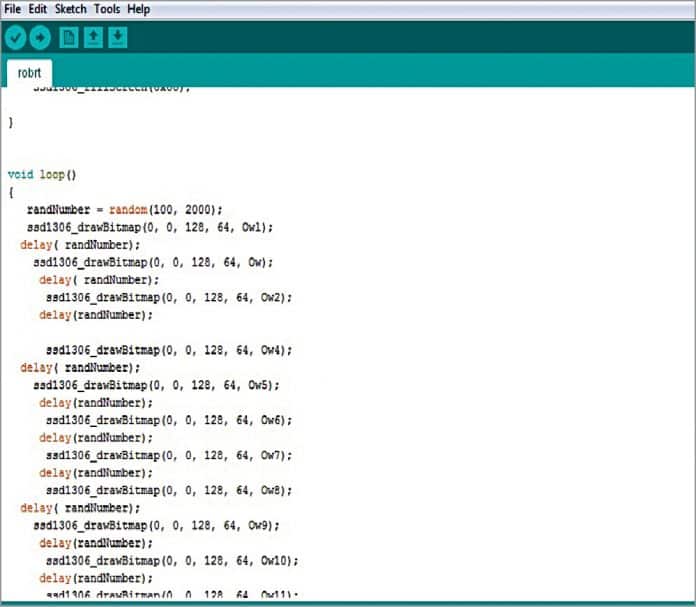Click the drawBitmap line ending with Ow10
This screenshot has width=696, height=607.
171,560
